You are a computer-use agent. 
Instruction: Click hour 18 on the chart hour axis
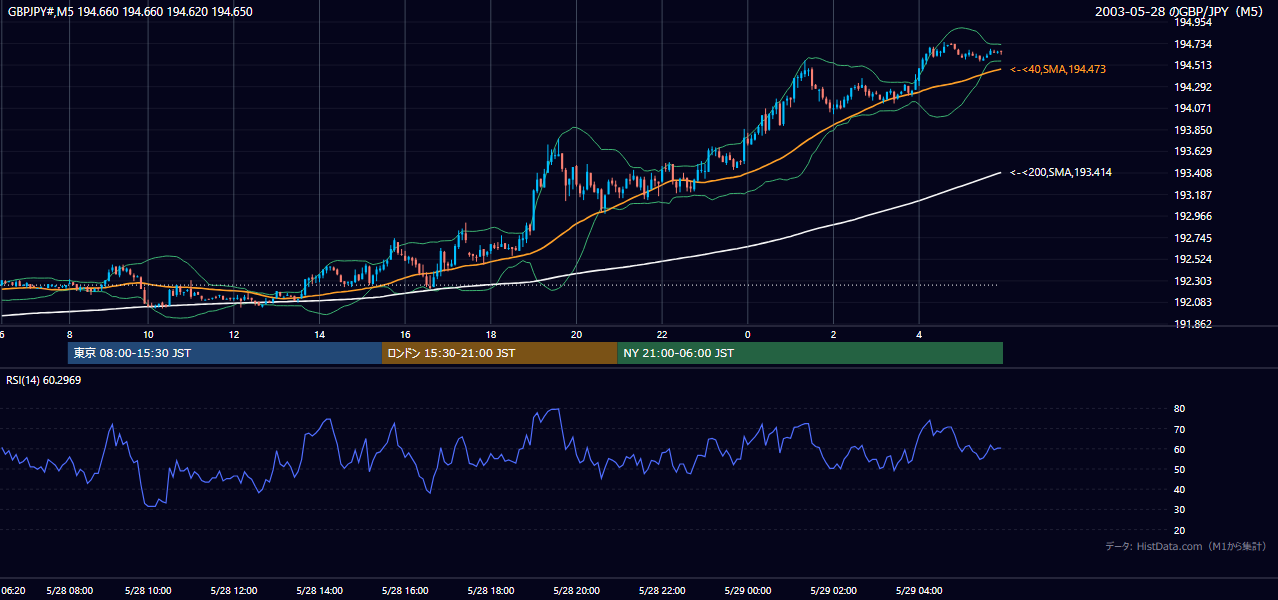[491, 334]
